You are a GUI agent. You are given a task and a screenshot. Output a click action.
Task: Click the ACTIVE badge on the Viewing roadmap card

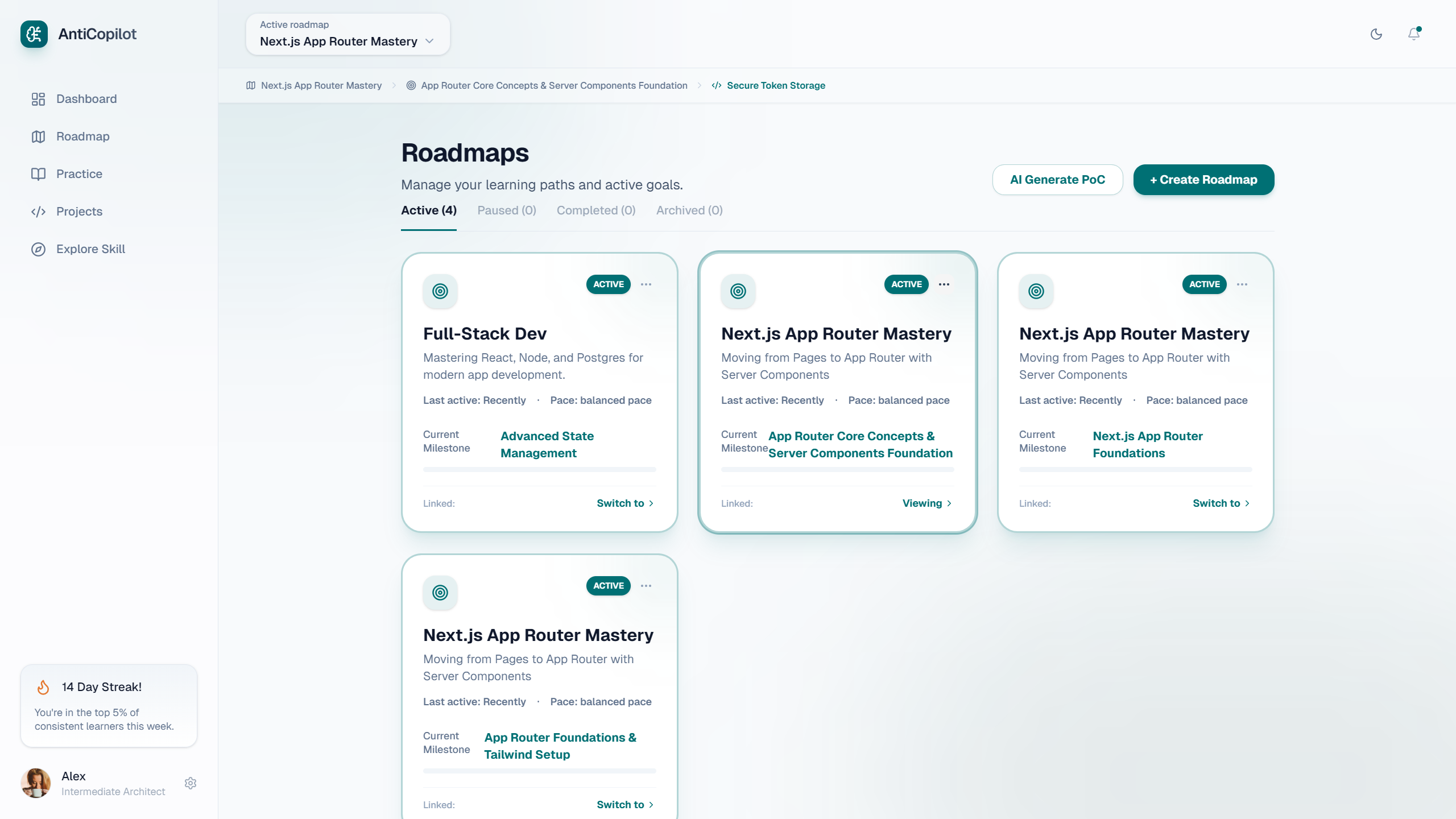[907, 284]
